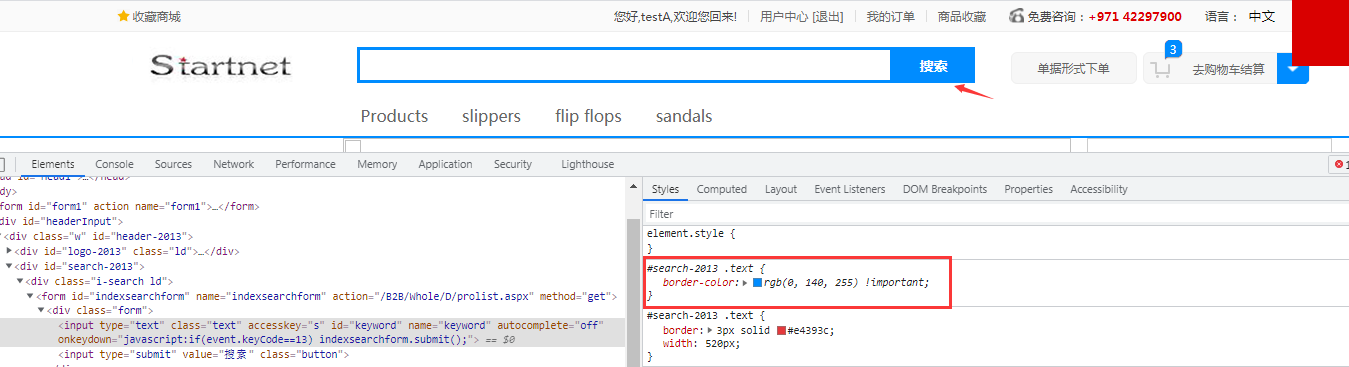Select the language option 中文
This screenshot has height=367, width=1349.
1262,16
